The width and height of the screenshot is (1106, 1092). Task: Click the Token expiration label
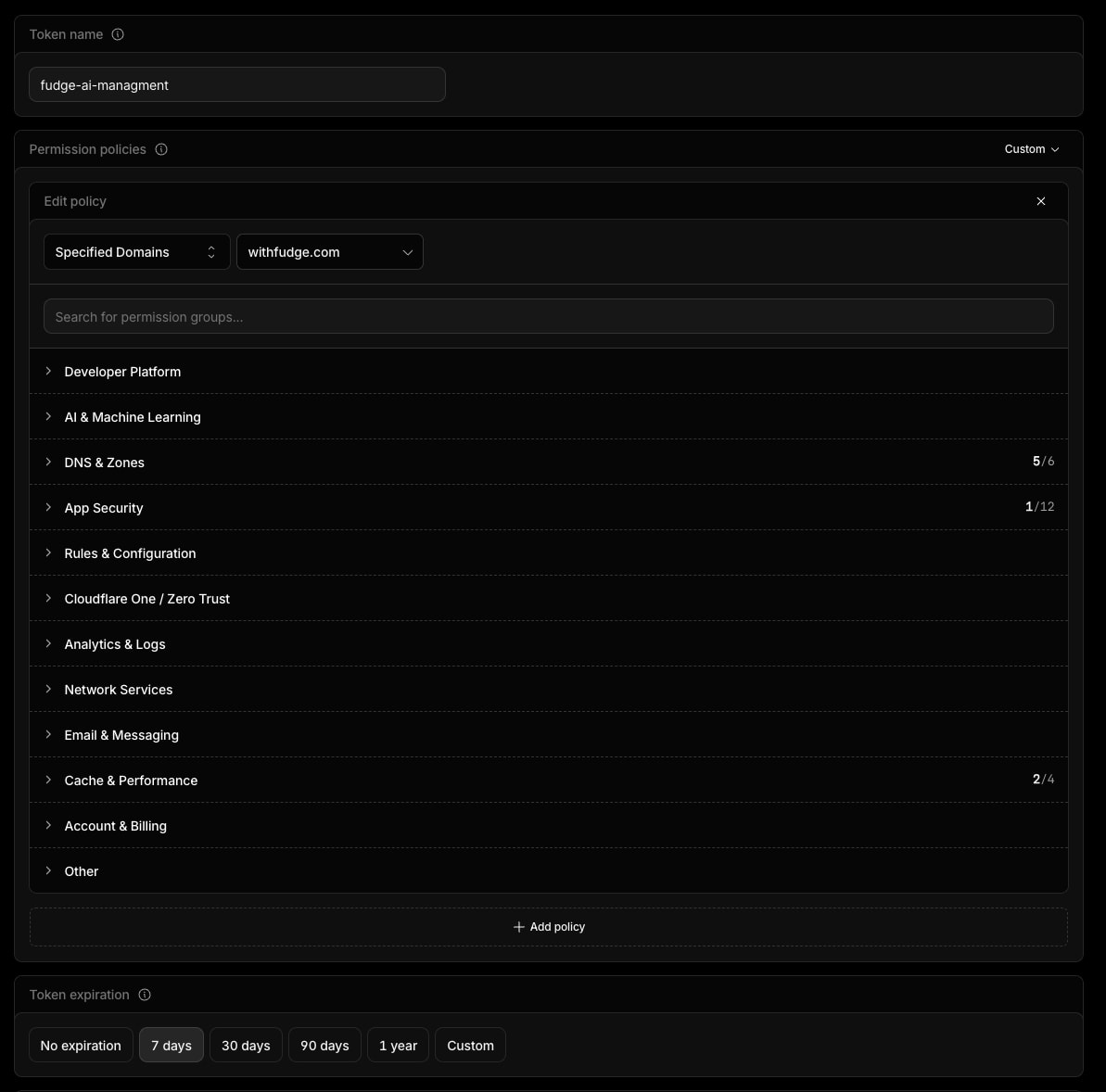79,995
